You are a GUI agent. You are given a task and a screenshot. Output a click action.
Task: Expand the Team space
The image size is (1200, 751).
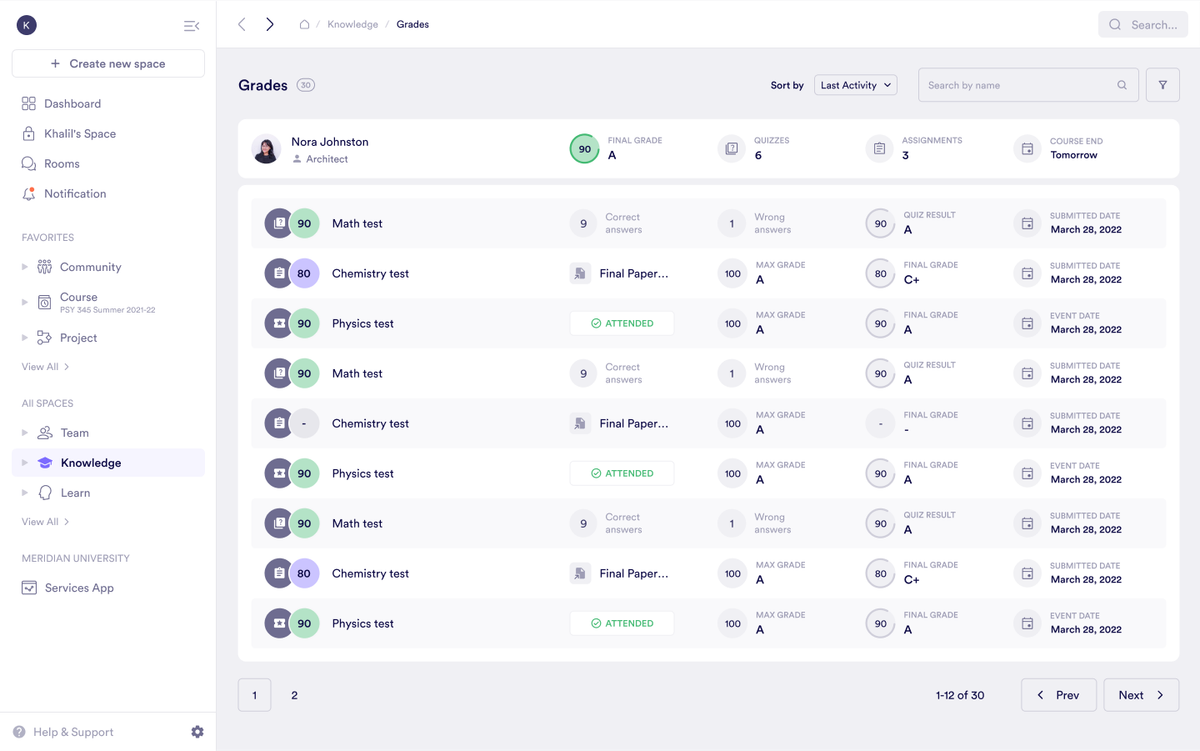click(25, 433)
